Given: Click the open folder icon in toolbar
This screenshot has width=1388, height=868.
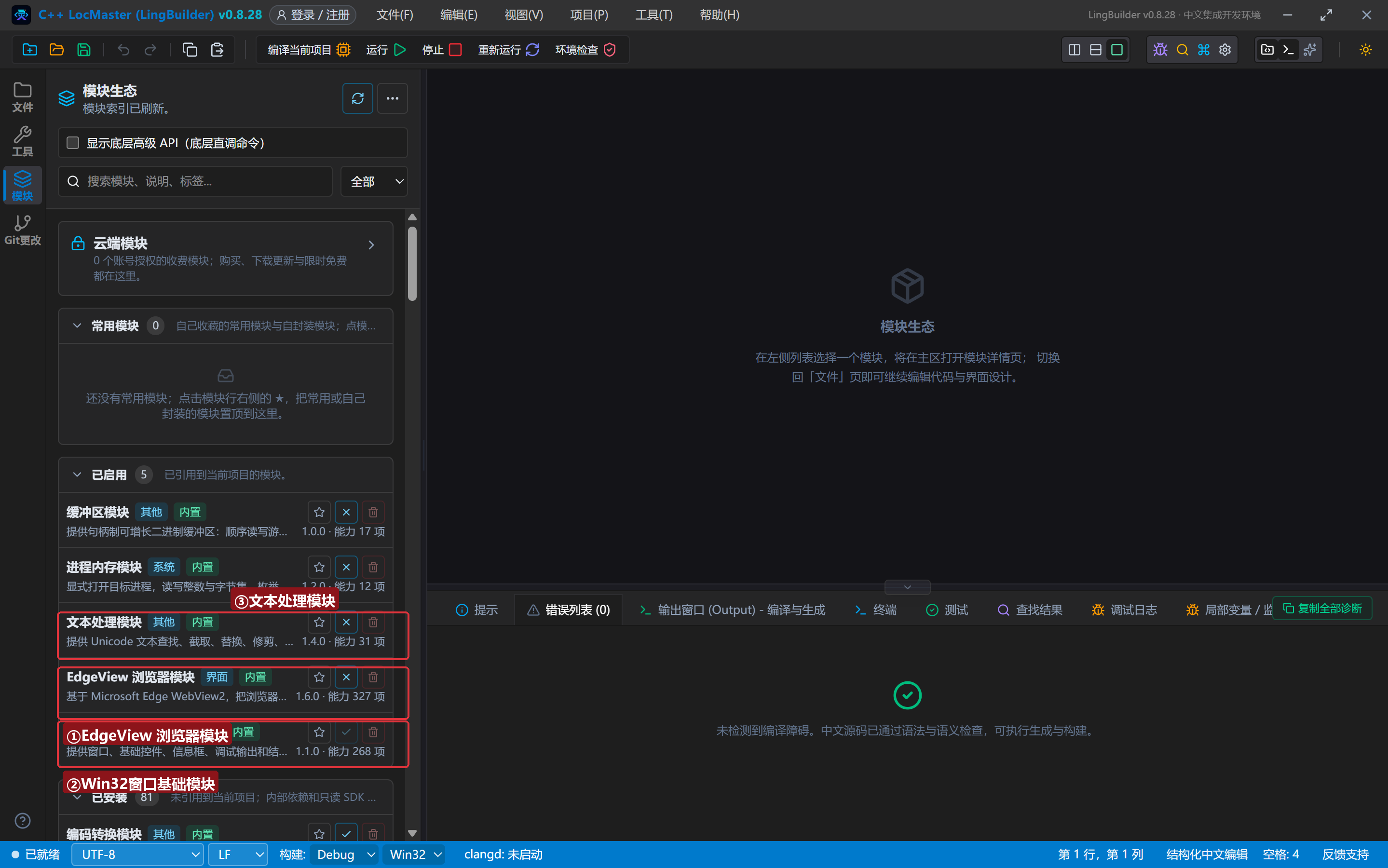Looking at the screenshot, I should point(57,50).
